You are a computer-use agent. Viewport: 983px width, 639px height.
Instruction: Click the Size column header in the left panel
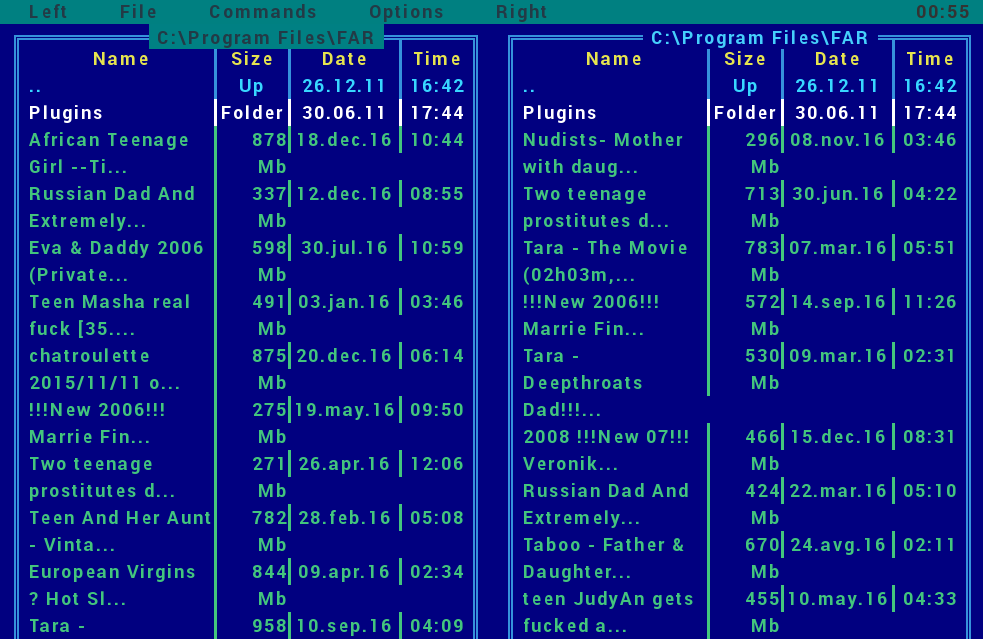pyautogui.click(x=251, y=59)
